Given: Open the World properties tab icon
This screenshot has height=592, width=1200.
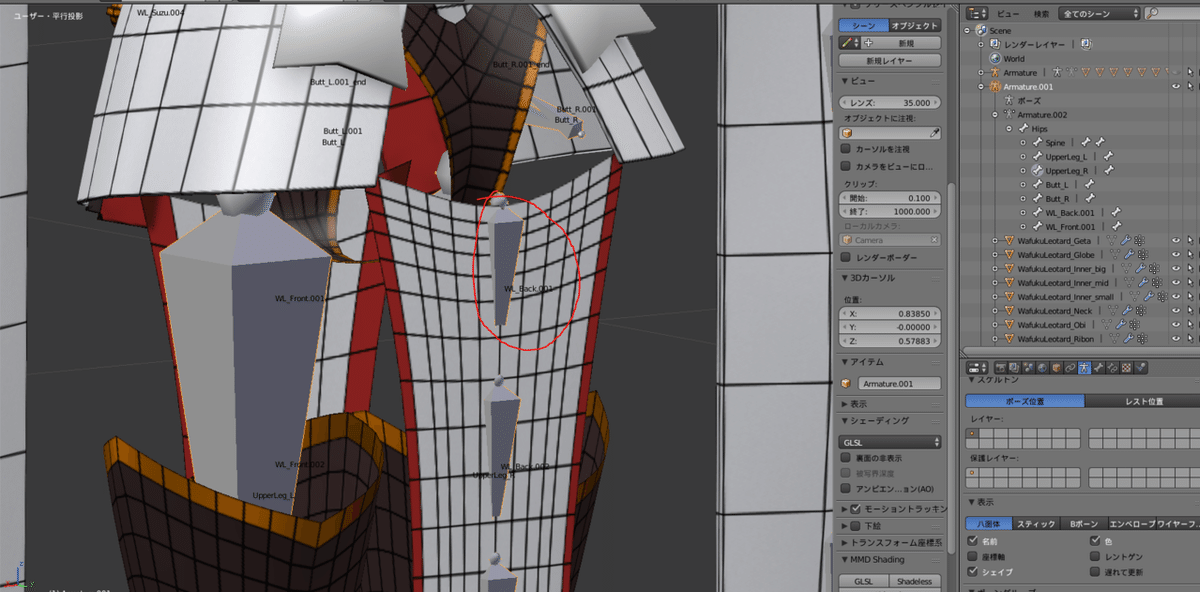Looking at the screenshot, I should coord(1042,368).
